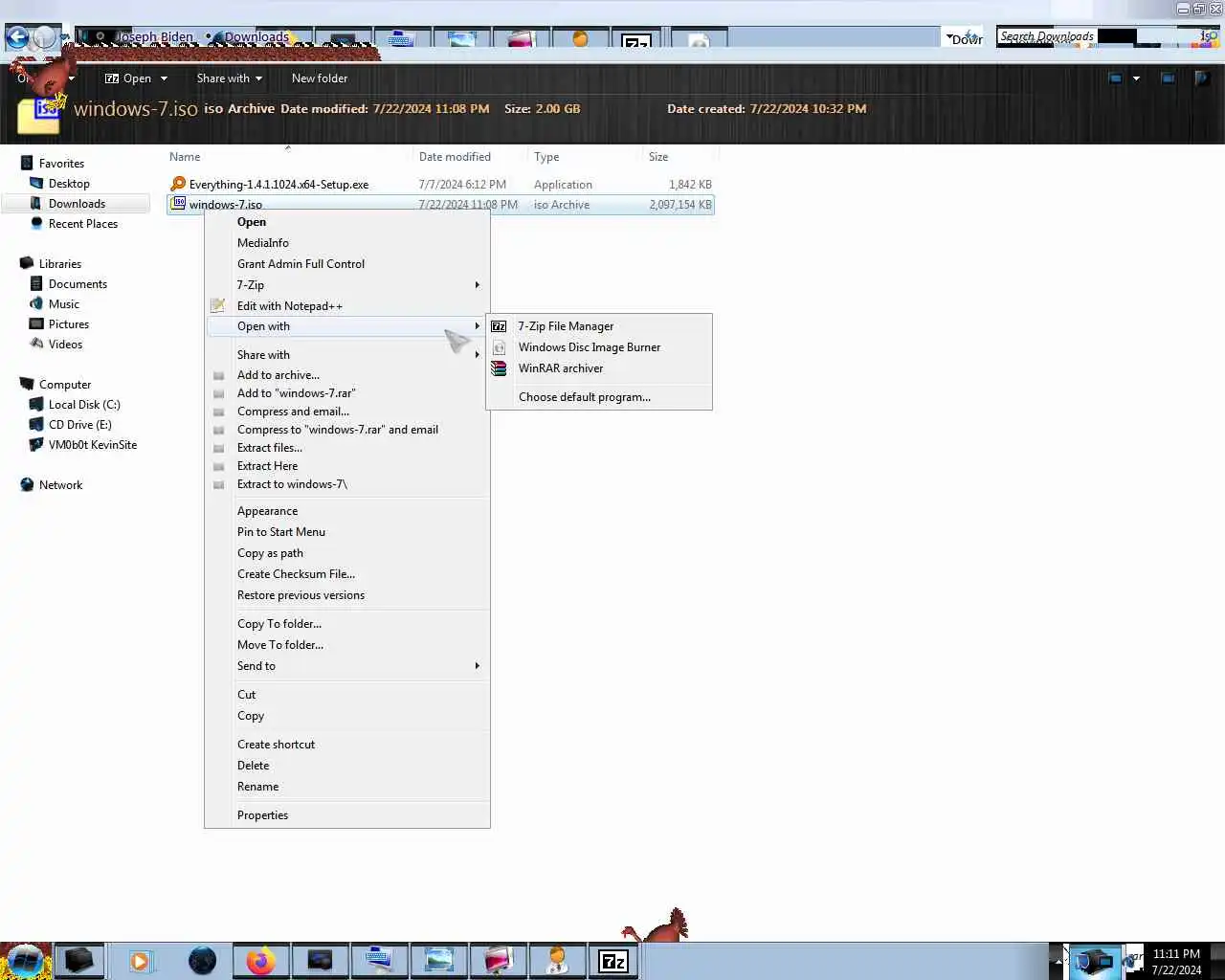Click the system tray clock
Screen dimensions: 1225x980
(x=1176, y=962)
